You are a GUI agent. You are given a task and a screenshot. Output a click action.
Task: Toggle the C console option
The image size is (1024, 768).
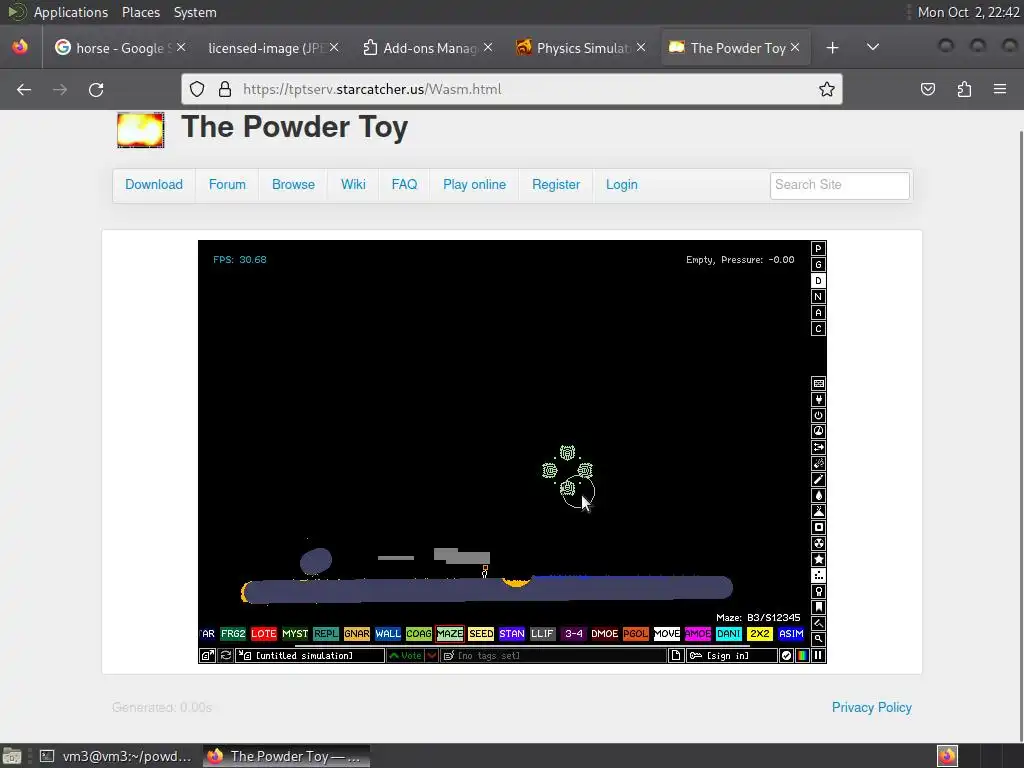coord(818,328)
